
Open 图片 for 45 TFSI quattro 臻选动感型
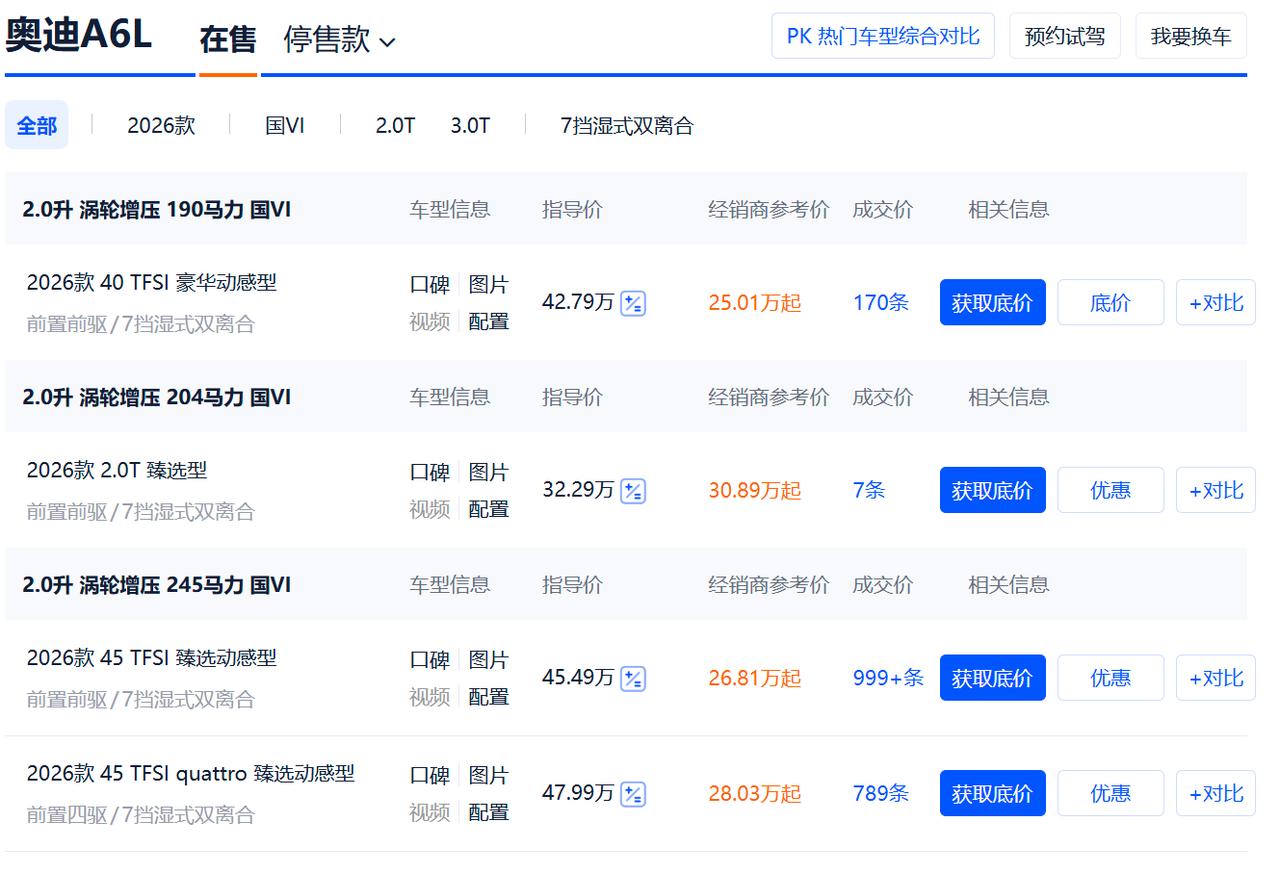(489, 776)
